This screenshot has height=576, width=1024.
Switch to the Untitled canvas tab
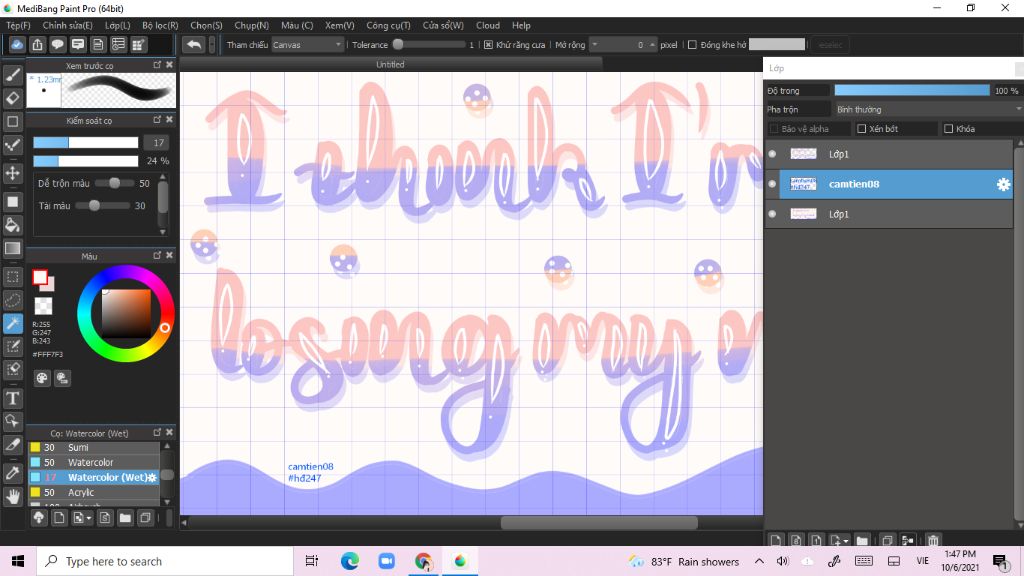point(391,65)
